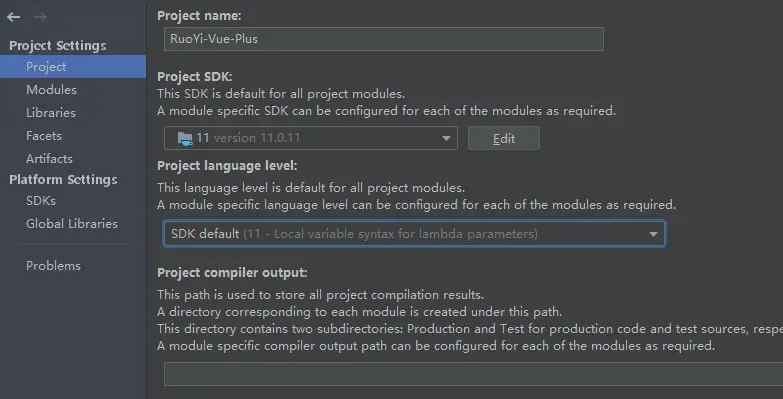The image size is (783, 399).
Task: Open the Project language level SDK default dropdown
Action: pyautogui.click(x=414, y=234)
